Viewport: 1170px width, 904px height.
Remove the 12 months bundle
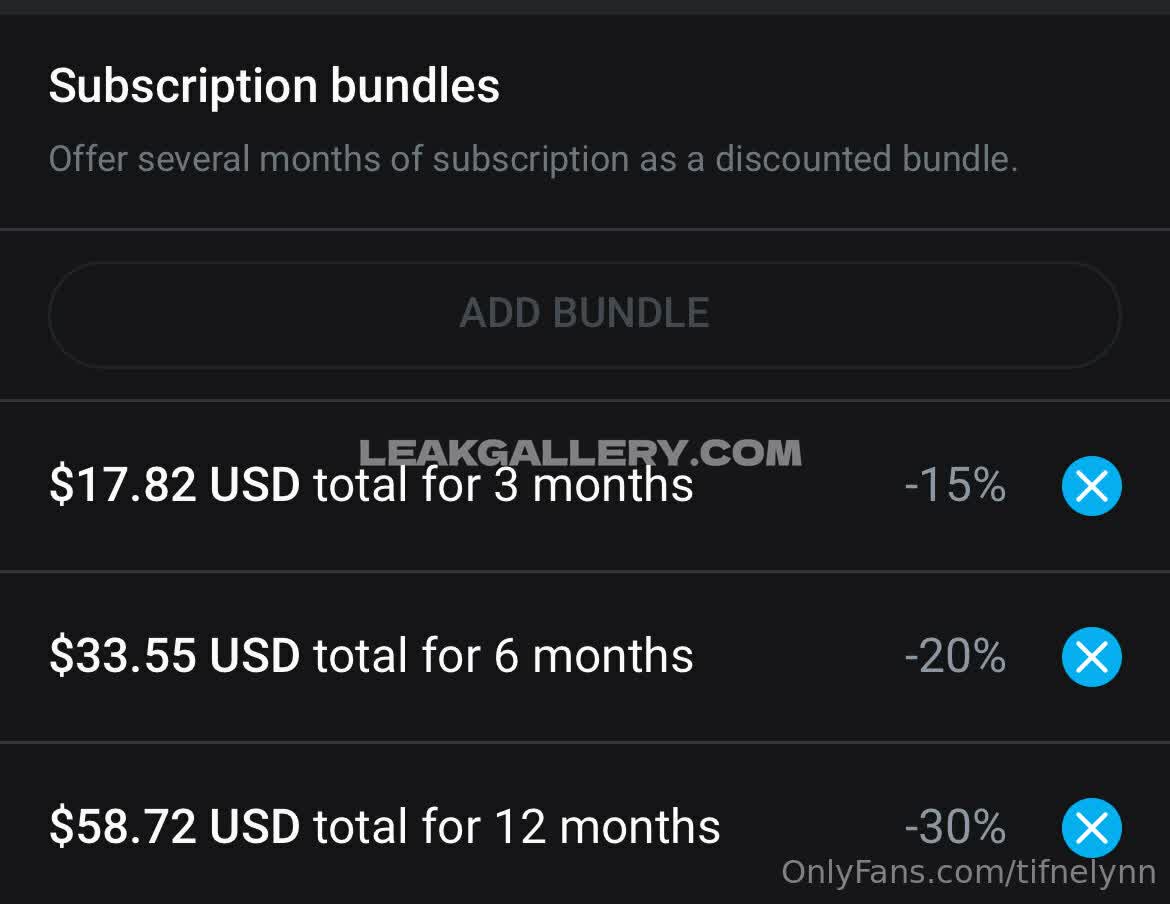point(1091,828)
